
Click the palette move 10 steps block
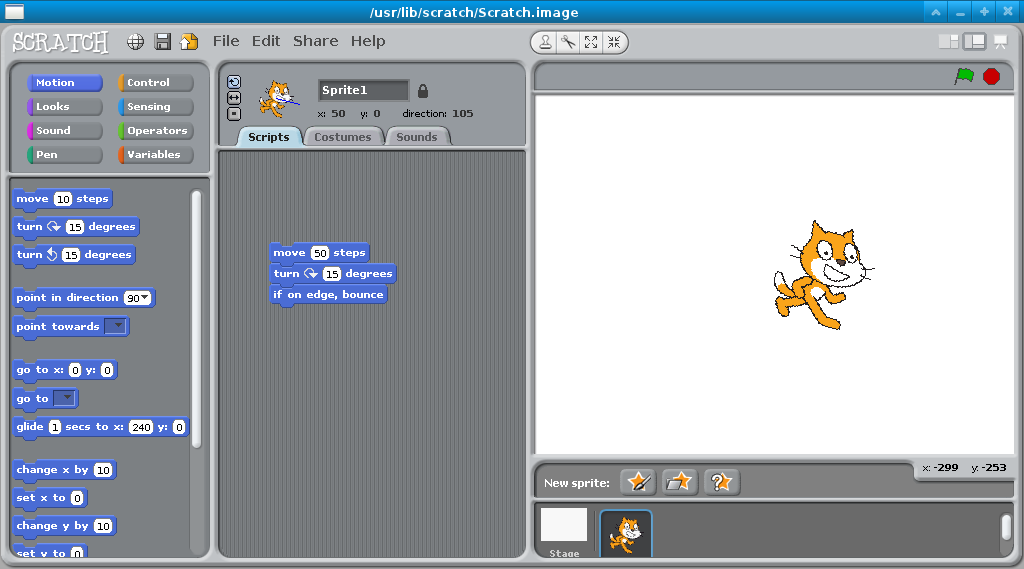click(x=63, y=199)
